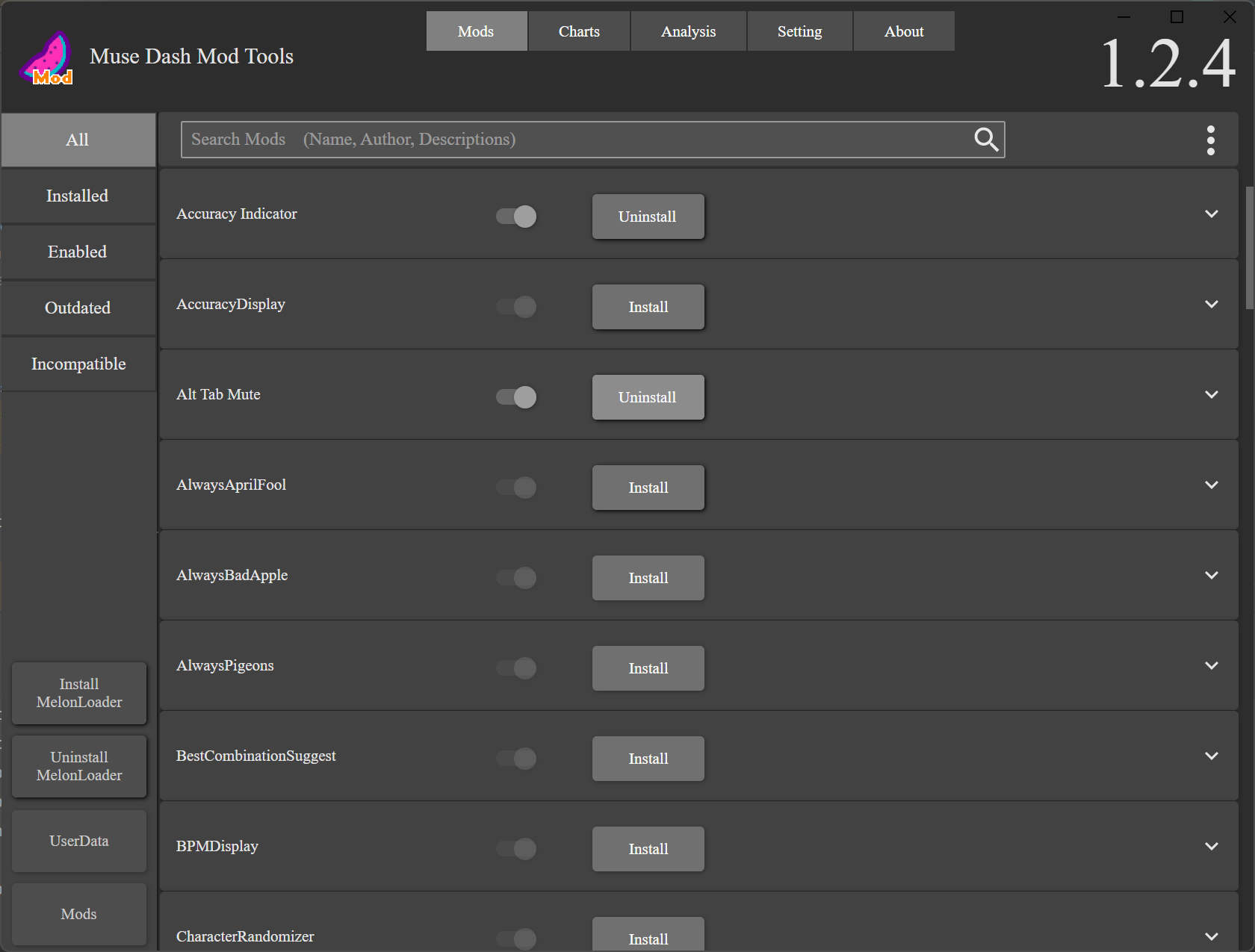
Task: Toggle the BPMDisplay switch
Action: [516, 849]
